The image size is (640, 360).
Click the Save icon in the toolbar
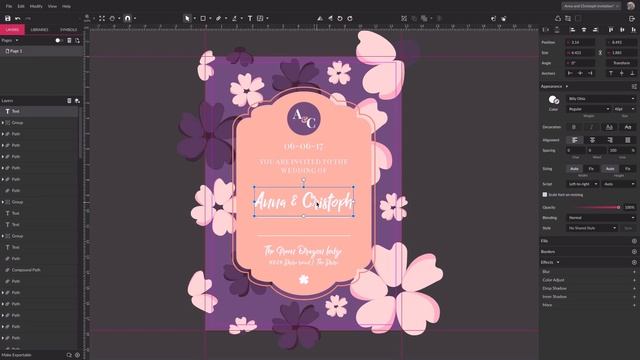click(7, 18)
